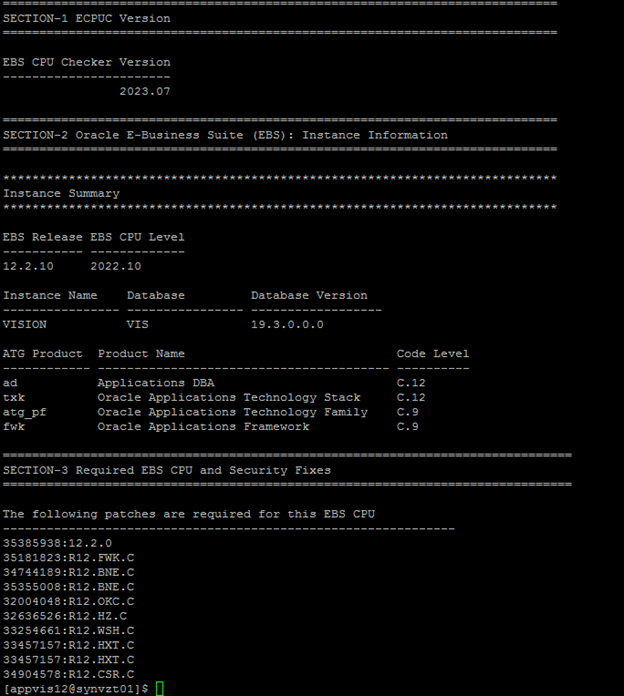Click the checker version value 2023.07
Image resolution: width=624 pixels, height=696 pixels.
(x=145, y=91)
